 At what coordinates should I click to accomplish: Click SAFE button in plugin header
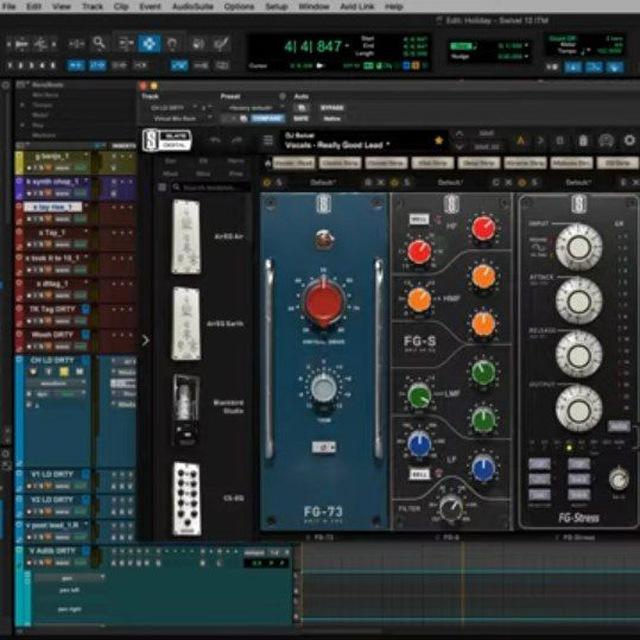[x=301, y=118]
